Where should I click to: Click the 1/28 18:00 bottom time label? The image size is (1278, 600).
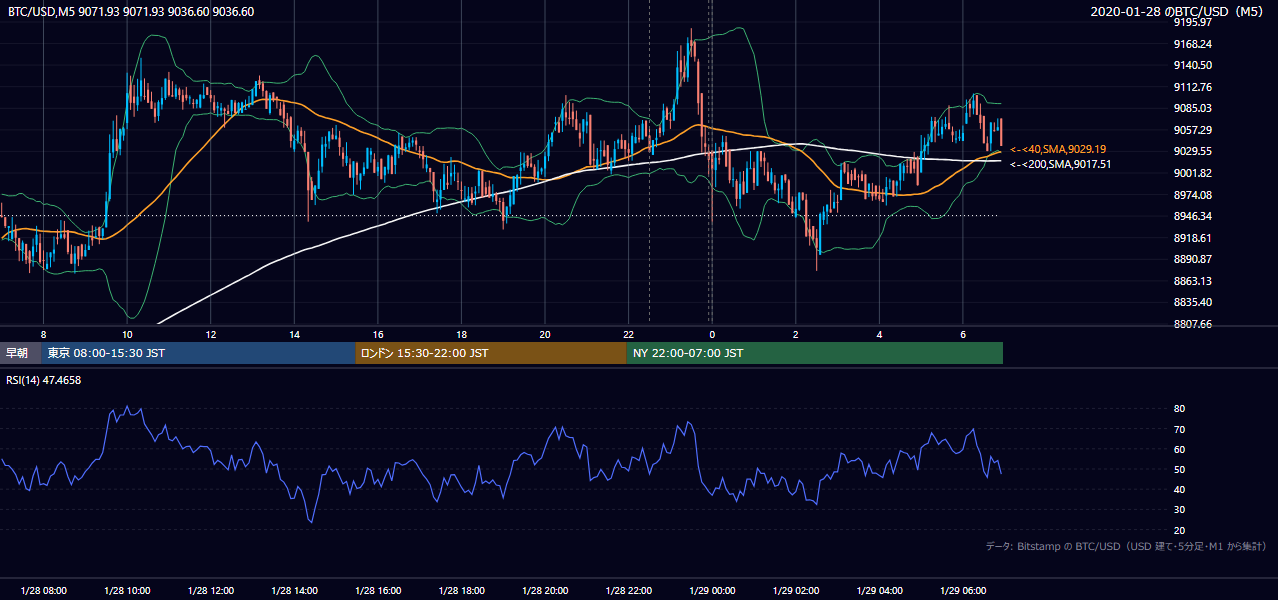(461, 591)
